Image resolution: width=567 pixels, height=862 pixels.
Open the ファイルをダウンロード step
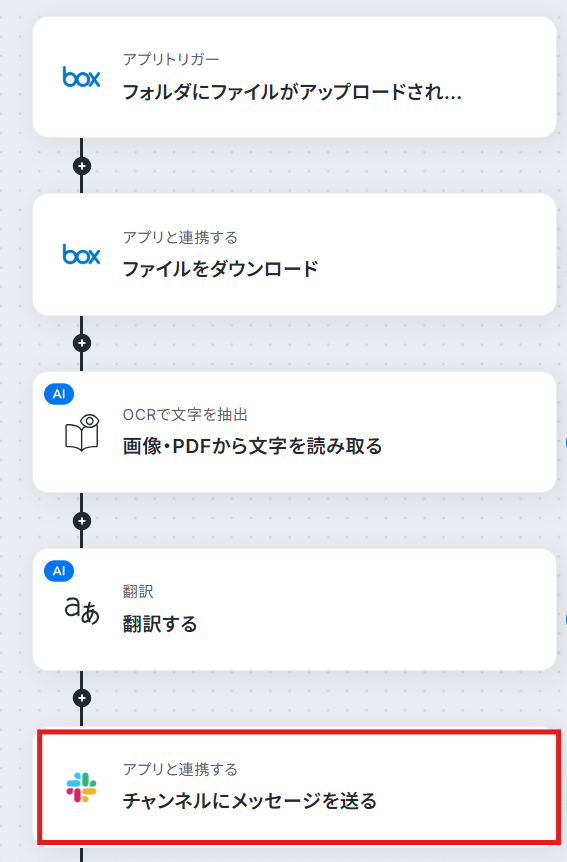294,255
